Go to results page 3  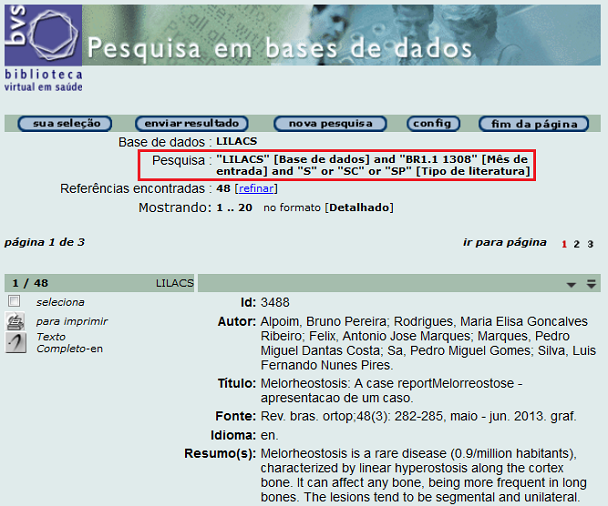[590, 244]
